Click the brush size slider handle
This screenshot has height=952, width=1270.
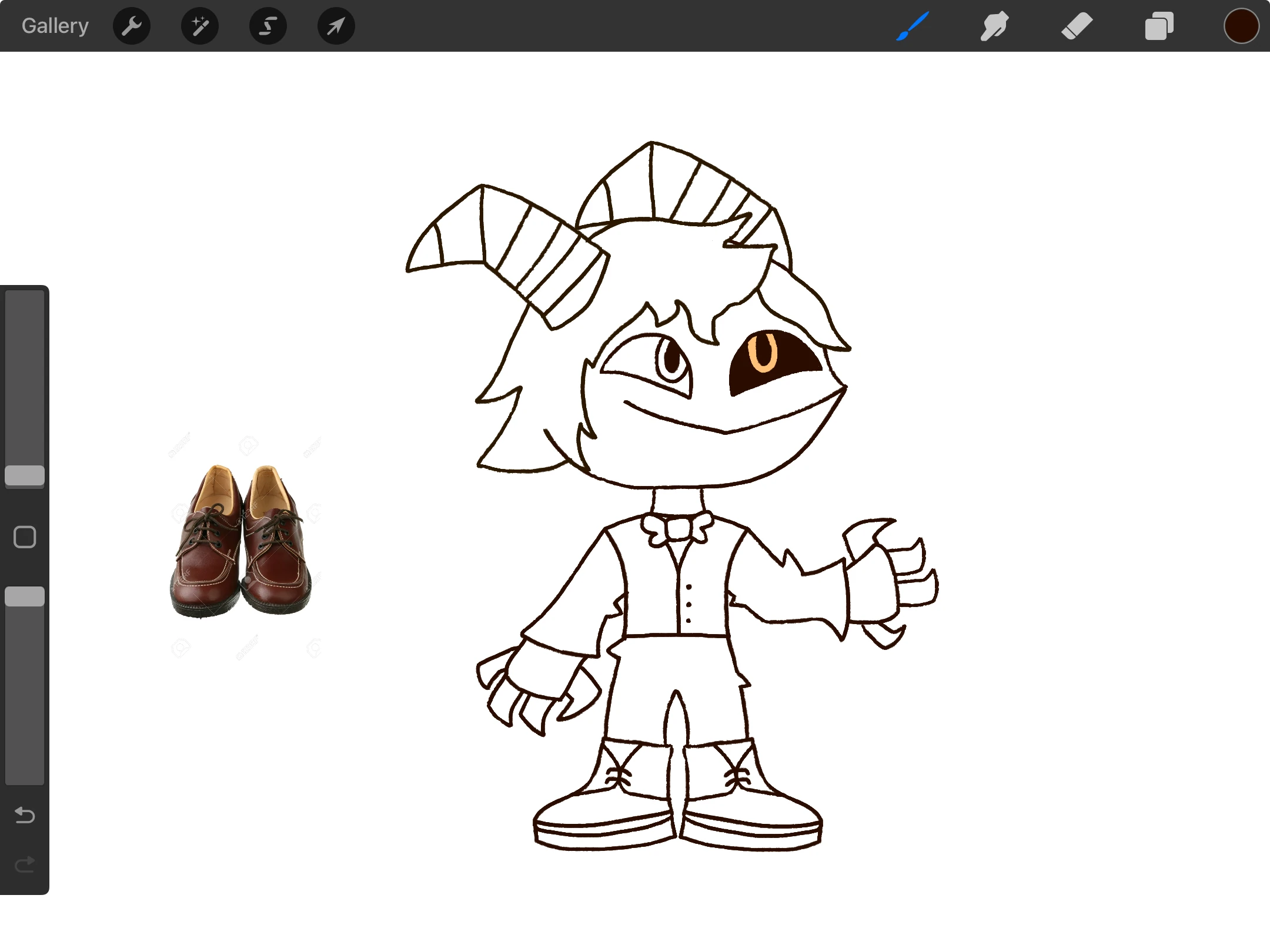pos(25,475)
